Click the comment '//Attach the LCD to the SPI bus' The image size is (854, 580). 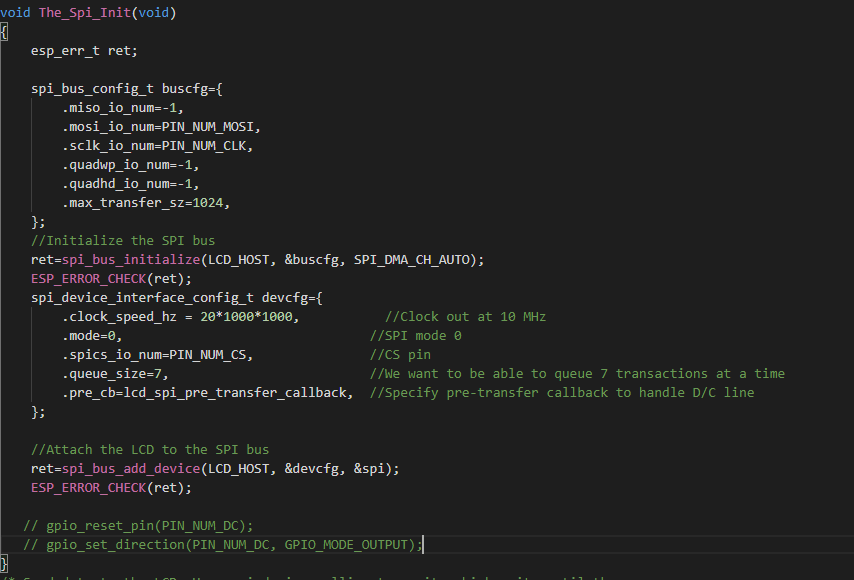[150, 450]
